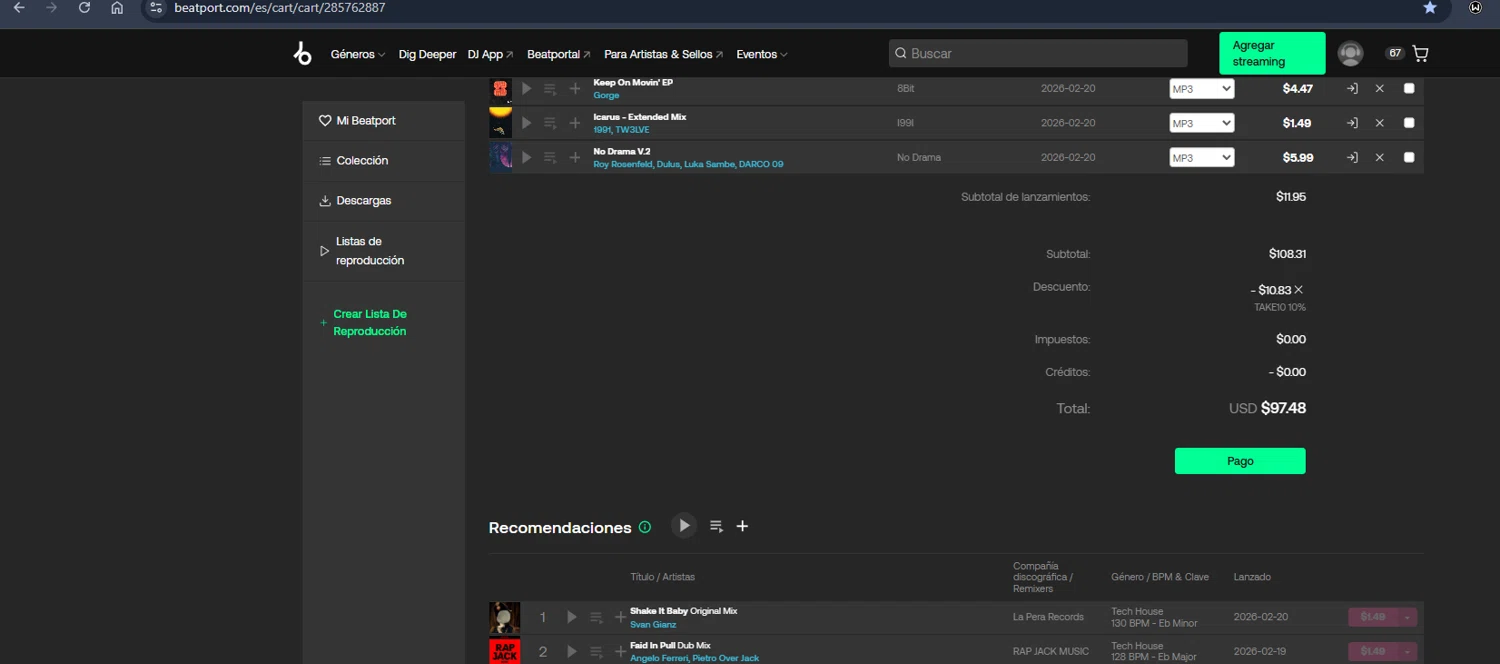Reload the page in the browser

point(84,8)
